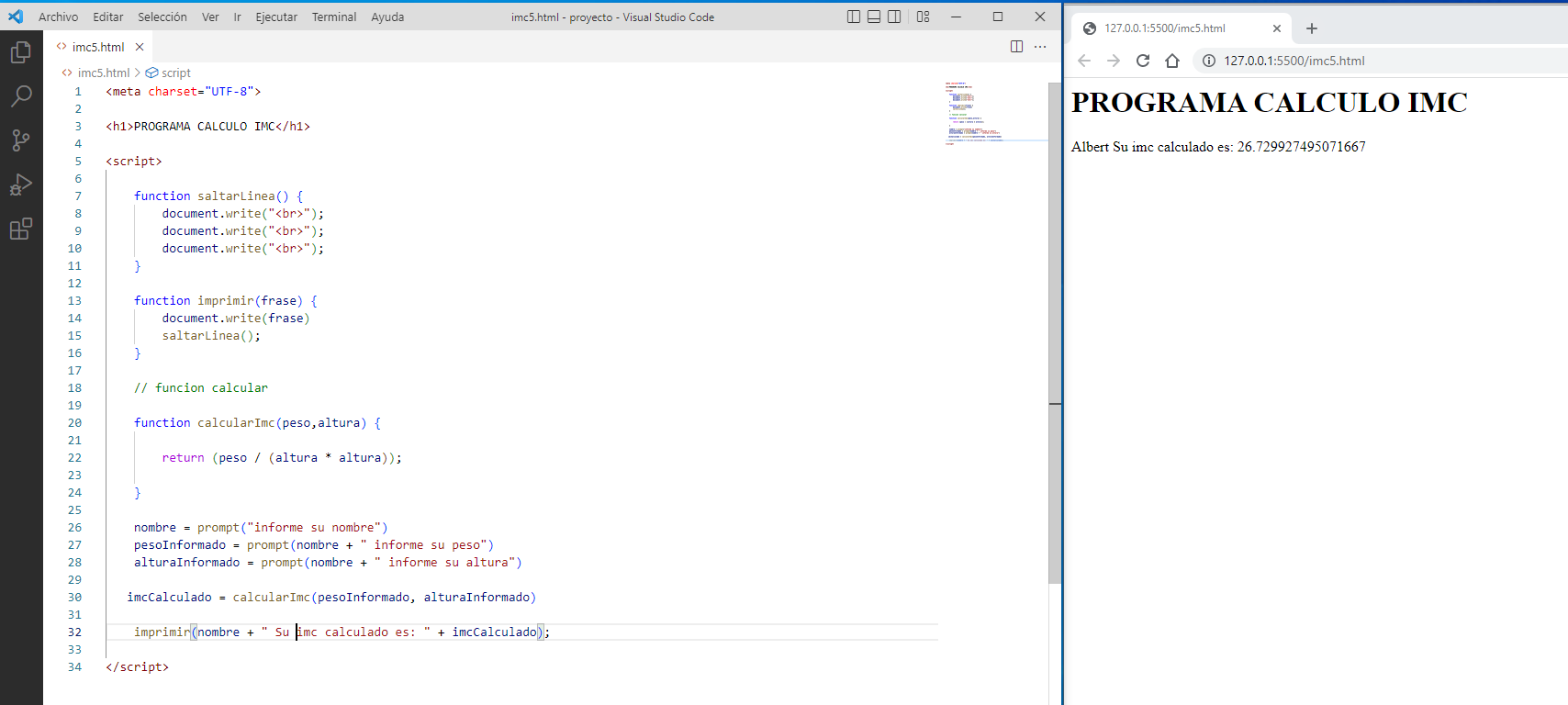
Task: Open the browser home page
Action: pos(1172,61)
